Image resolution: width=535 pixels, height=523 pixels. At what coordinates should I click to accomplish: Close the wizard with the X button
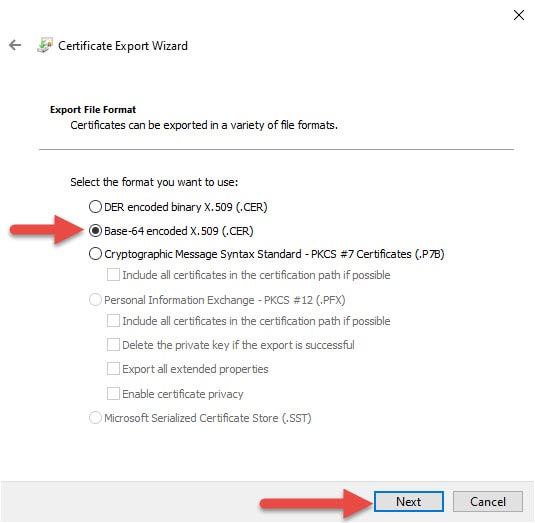click(519, 15)
